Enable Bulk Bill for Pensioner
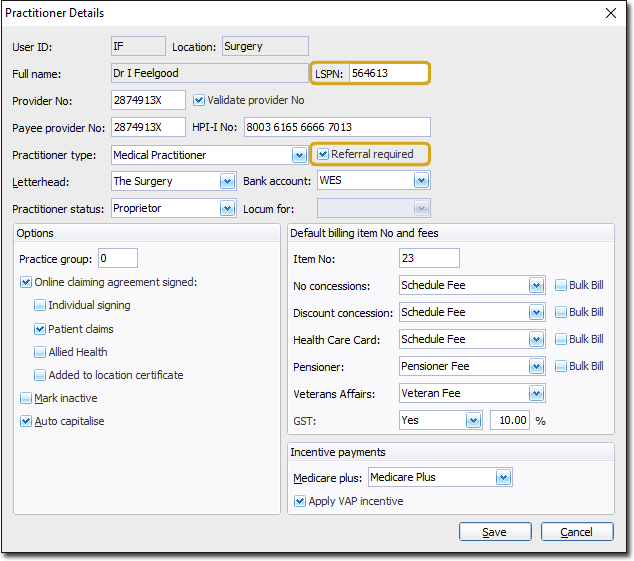This screenshot has height=561, width=634. (x=560, y=366)
